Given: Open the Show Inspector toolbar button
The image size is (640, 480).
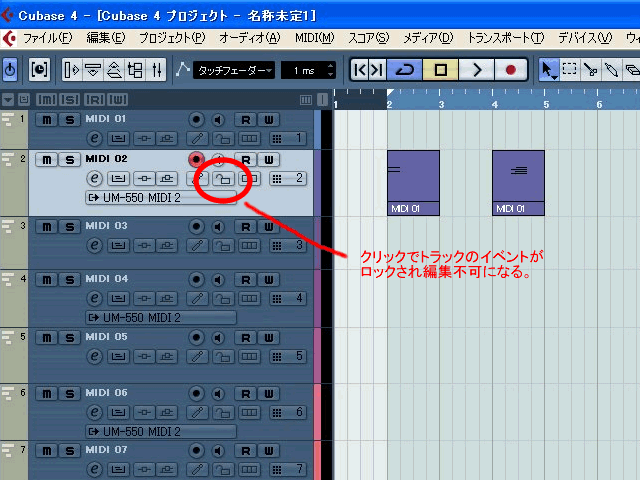Looking at the screenshot, I should tap(72, 70).
